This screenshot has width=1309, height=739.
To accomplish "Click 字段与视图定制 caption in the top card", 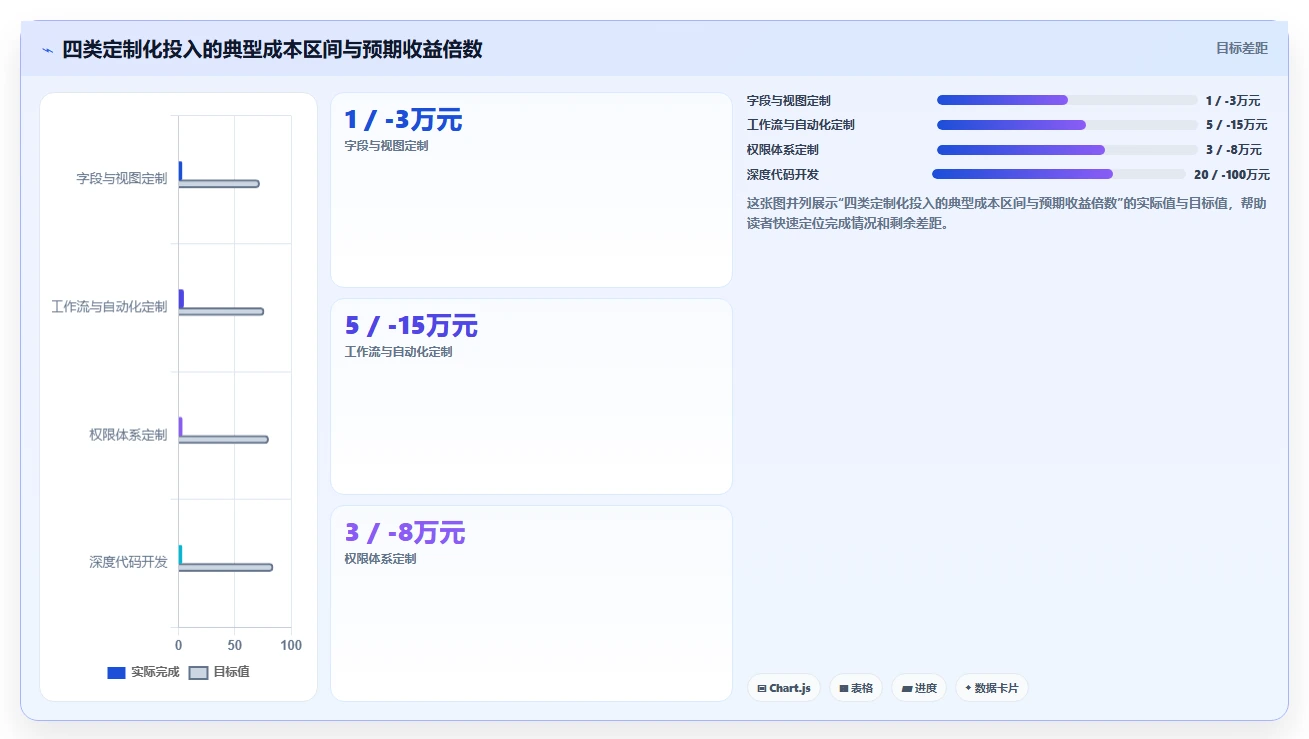I will click(x=386, y=146).
